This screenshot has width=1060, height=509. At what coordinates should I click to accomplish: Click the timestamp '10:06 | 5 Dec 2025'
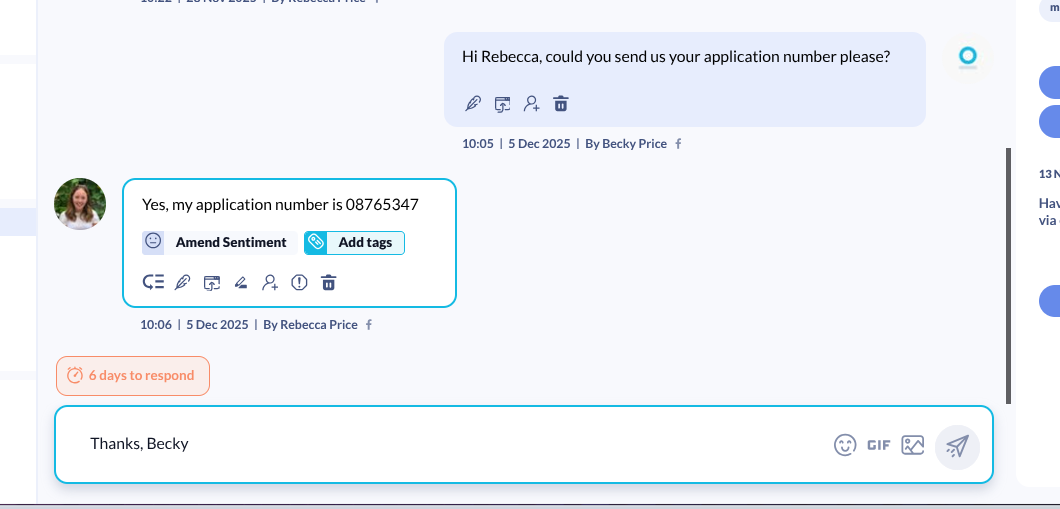(194, 325)
